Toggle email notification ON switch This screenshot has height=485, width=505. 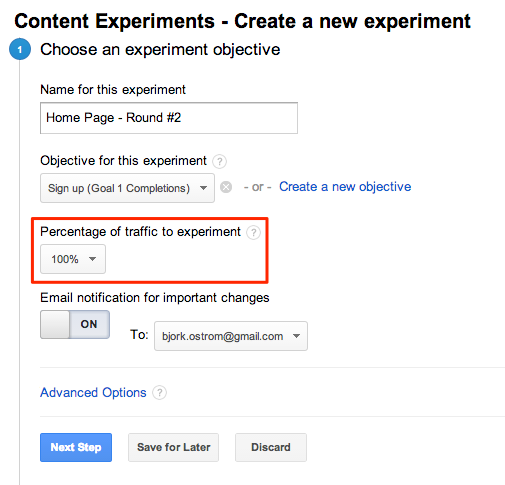click(x=75, y=324)
